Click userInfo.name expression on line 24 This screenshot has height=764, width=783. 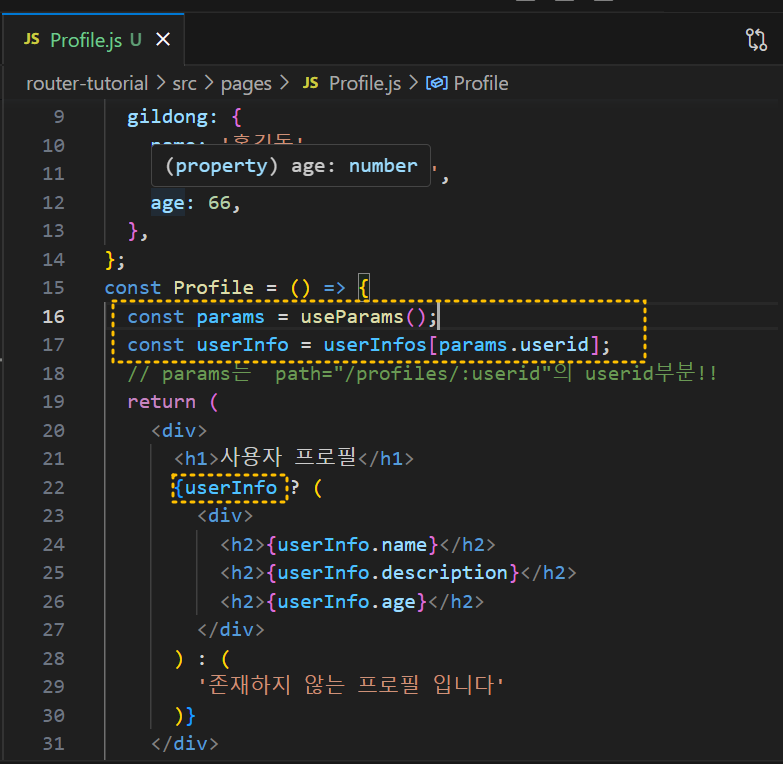pos(353,545)
